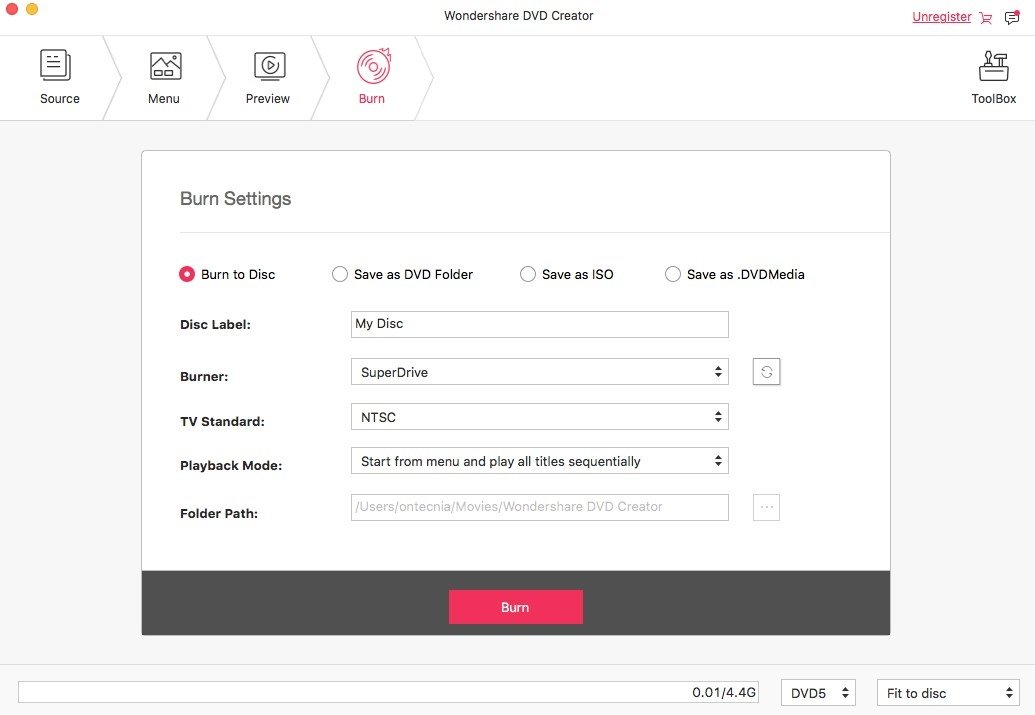Image resolution: width=1035 pixels, height=715 pixels.
Task: Click the Playback Mode: field label
Action: 231,466
